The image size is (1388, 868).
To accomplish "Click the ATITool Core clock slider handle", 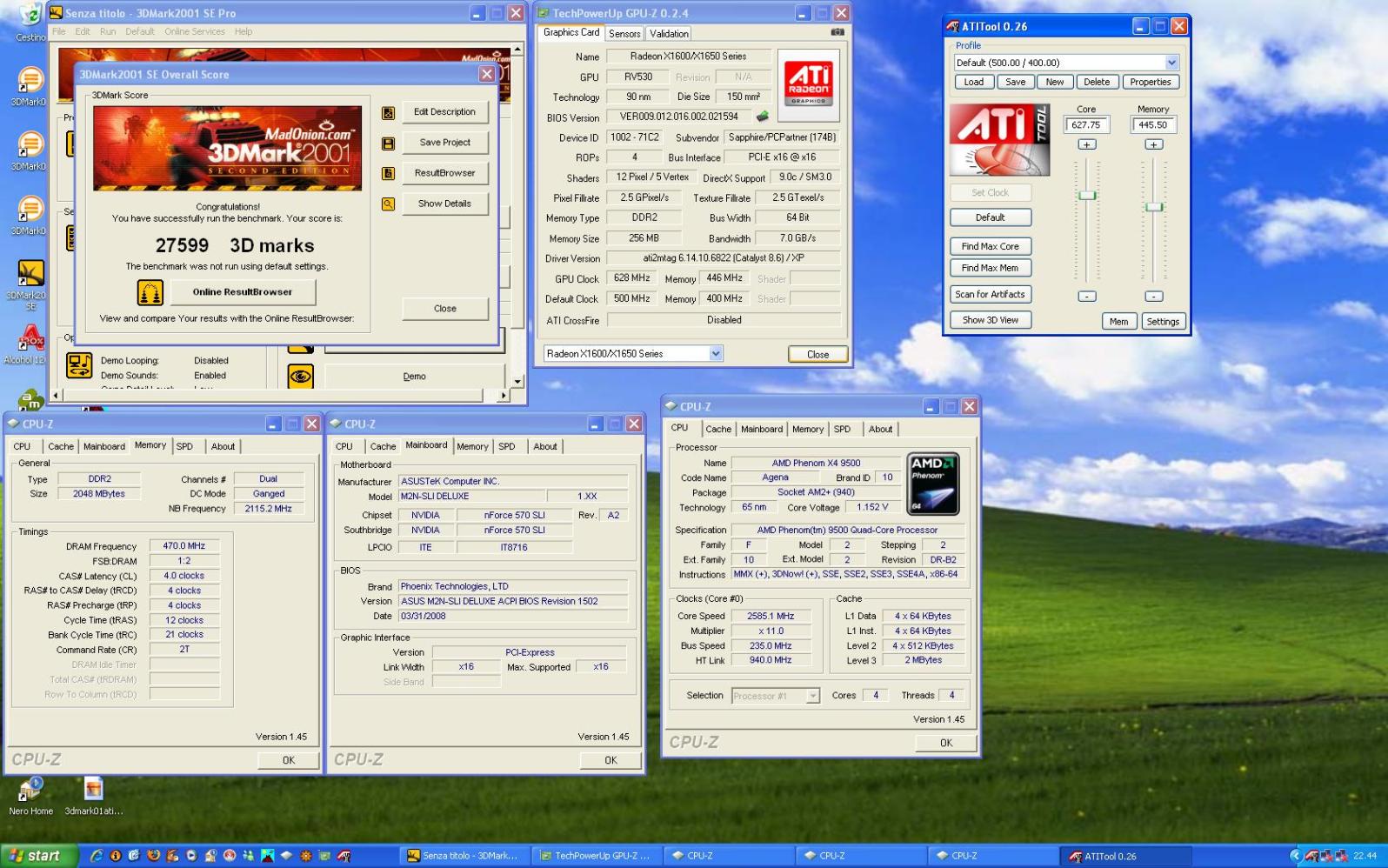I will pos(1087,195).
